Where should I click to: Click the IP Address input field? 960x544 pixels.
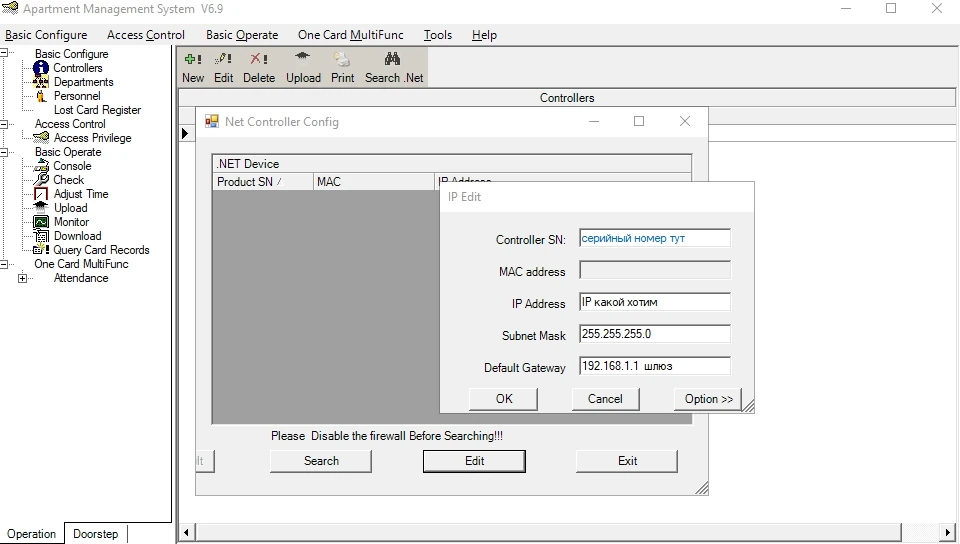pyautogui.click(x=654, y=302)
